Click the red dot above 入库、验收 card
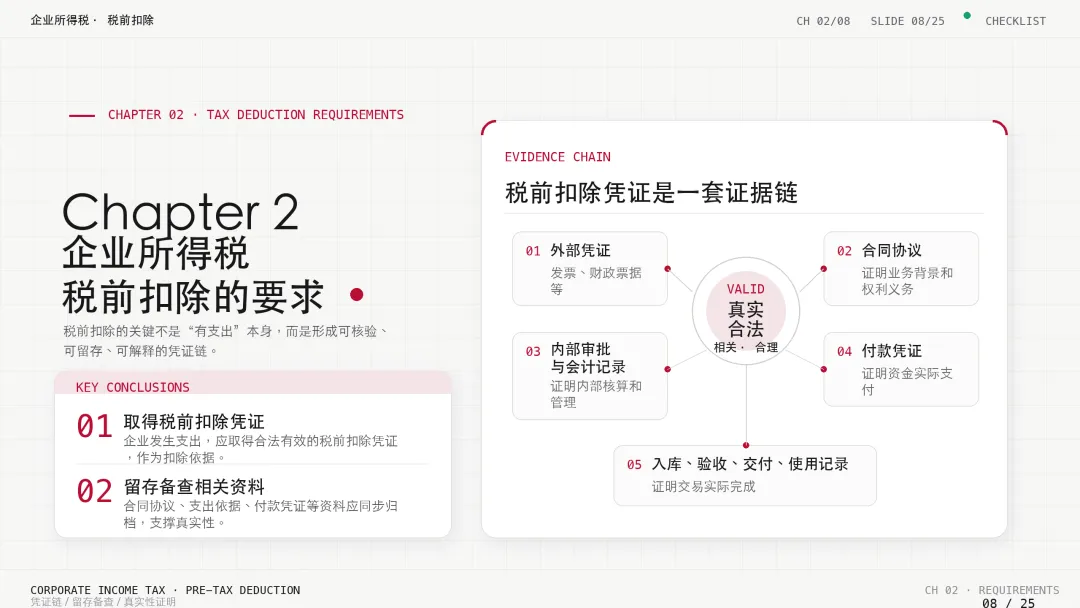1080x608 pixels. pyautogui.click(x=746, y=445)
